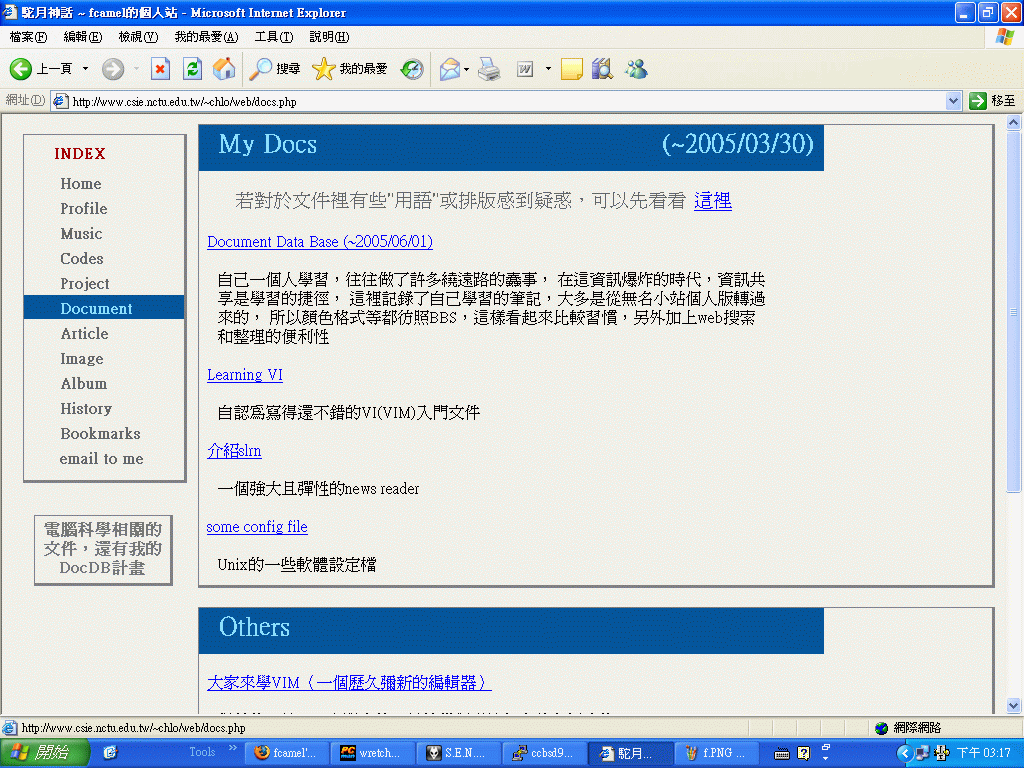Open the 工具(T) menu

point(273,37)
